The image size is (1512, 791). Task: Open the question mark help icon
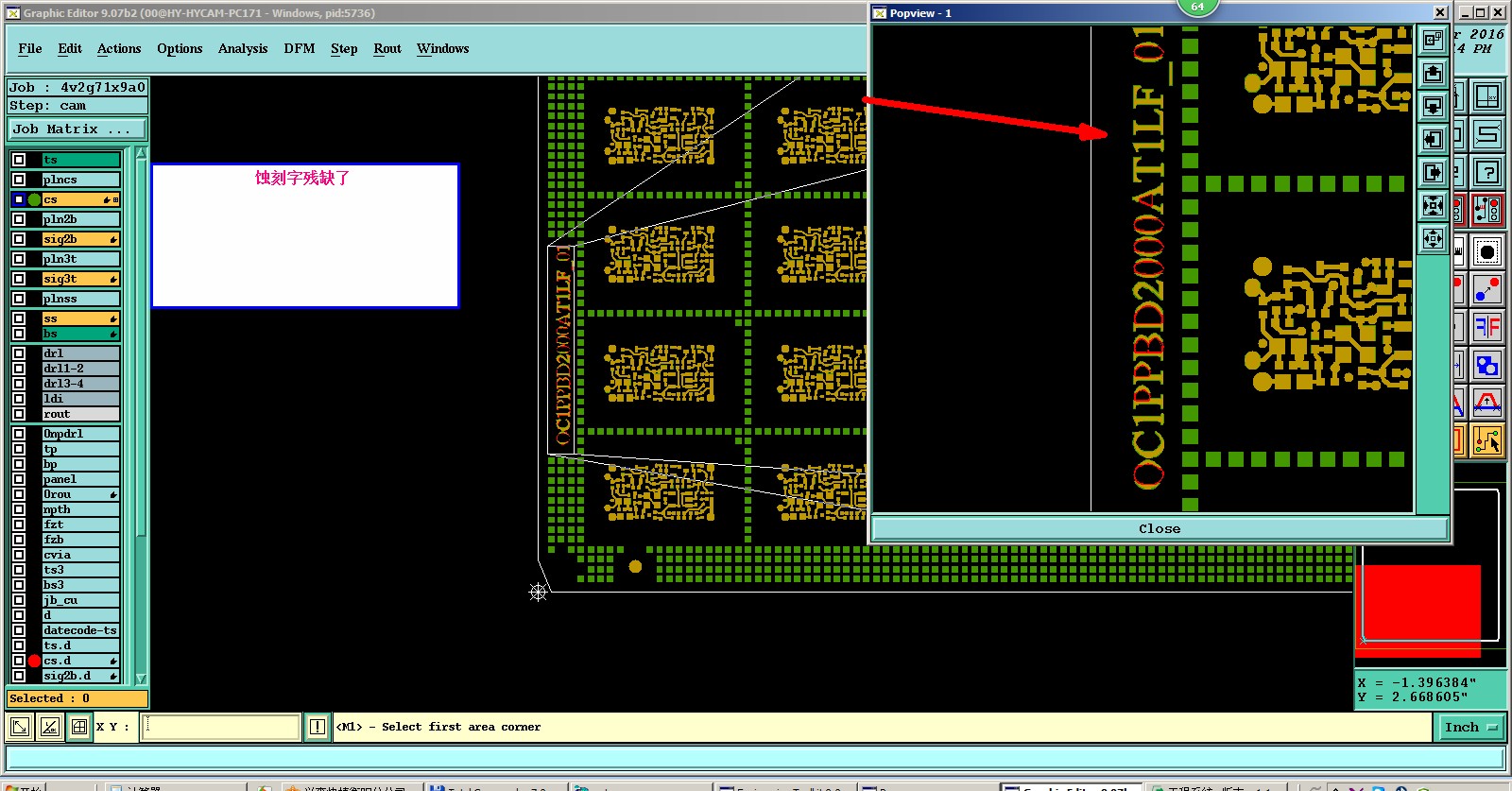point(1487,172)
